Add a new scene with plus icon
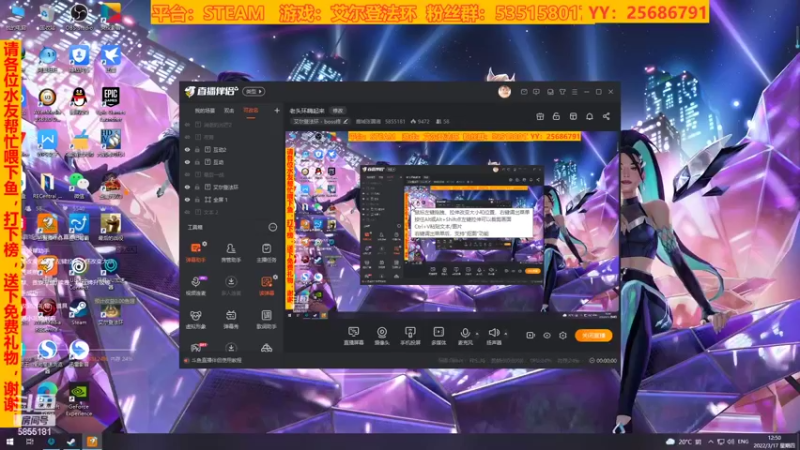This screenshot has width=800, height=450. point(277,110)
